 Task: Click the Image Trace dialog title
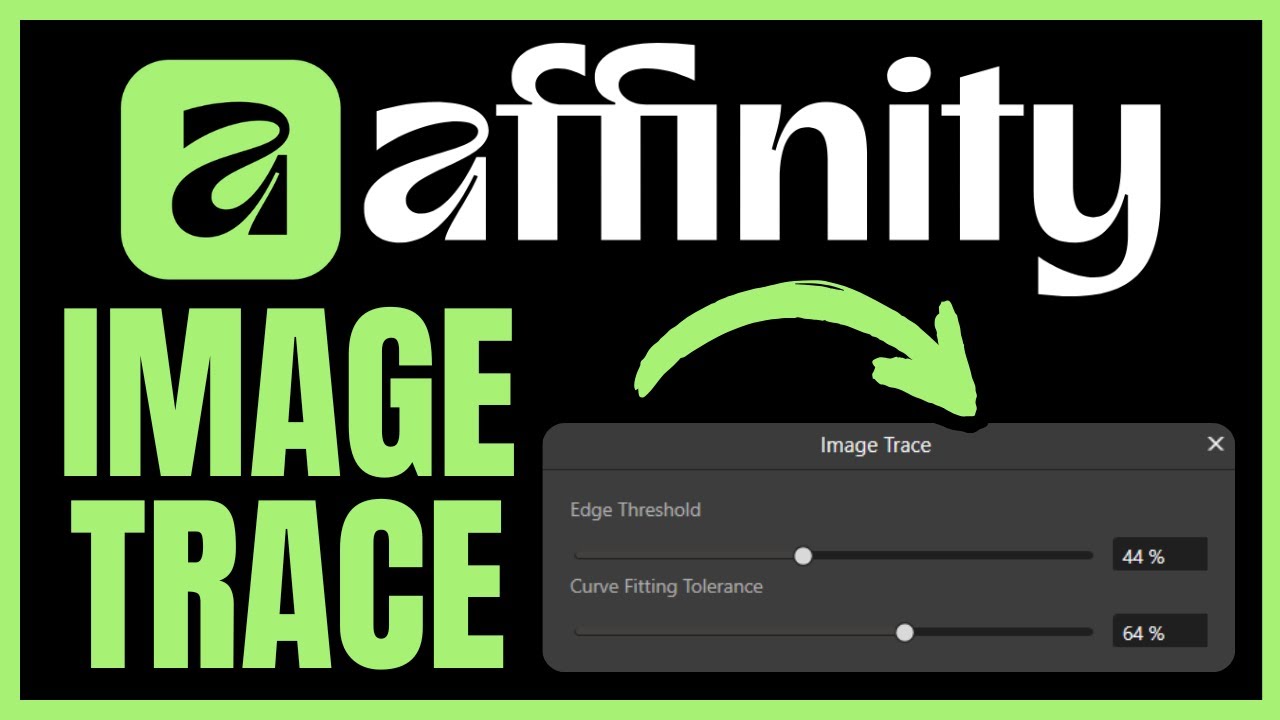coord(875,445)
